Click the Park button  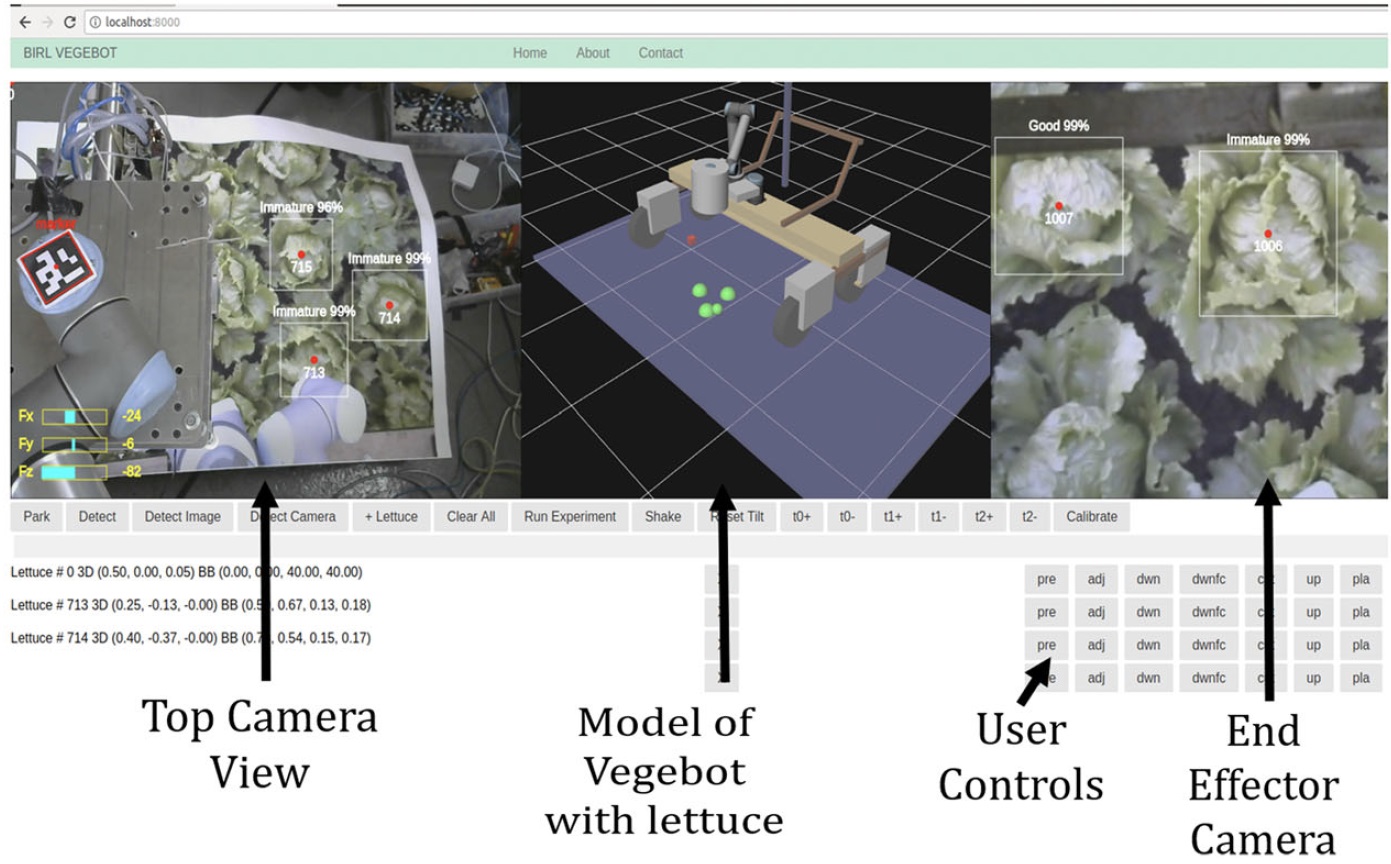click(x=37, y=517)
